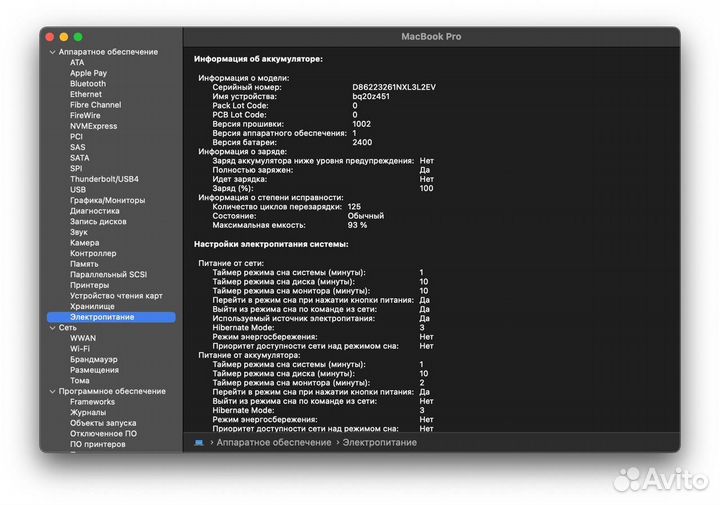Open the USB entry
The image size is (720, 505).
(x=78, y=190)
